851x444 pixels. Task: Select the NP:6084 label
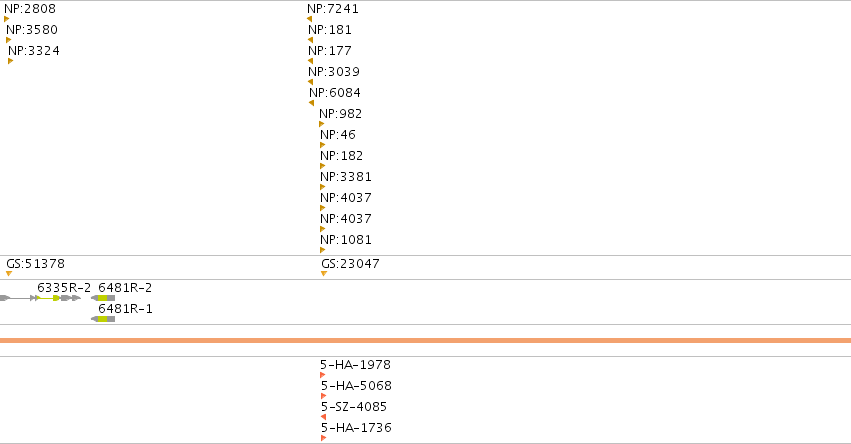pyautogui.click(x=335, y=93)
